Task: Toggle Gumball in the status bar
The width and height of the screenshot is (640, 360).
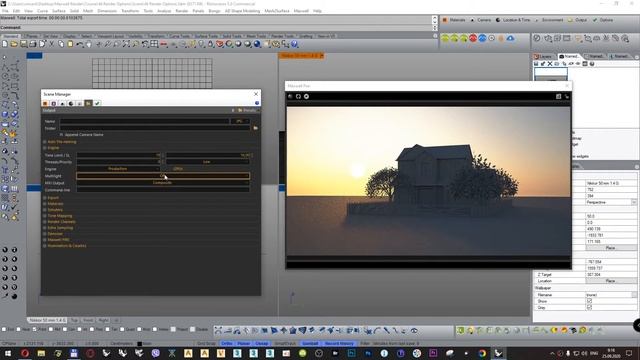Action: click(x=310, y=344)
